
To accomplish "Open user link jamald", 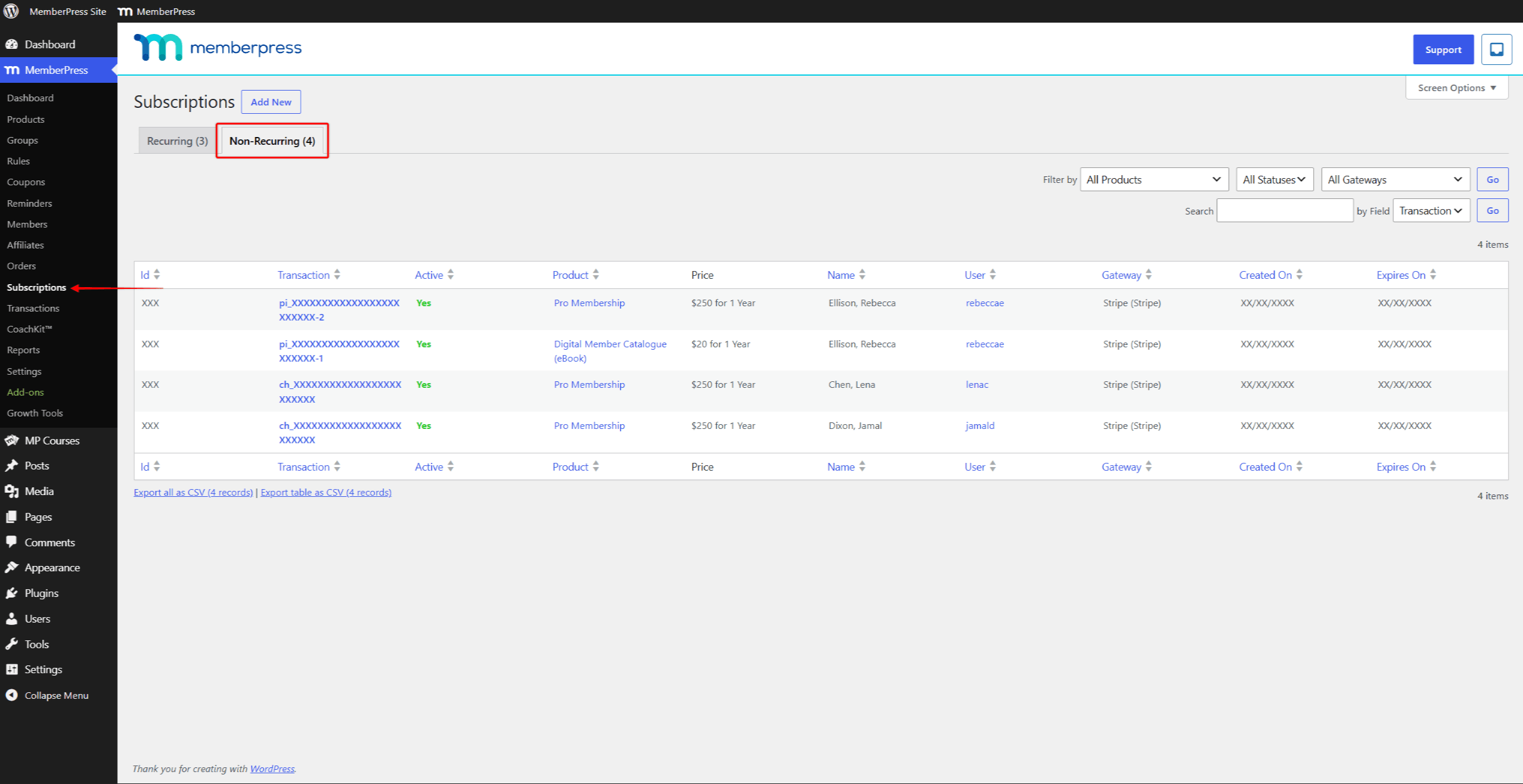I will click(x=980, y=425).
